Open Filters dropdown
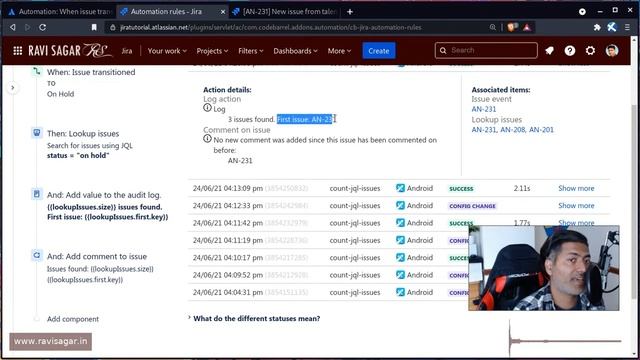Image resolution: width=640 pixels, height=360 pixels. click(x=251, y=51)
